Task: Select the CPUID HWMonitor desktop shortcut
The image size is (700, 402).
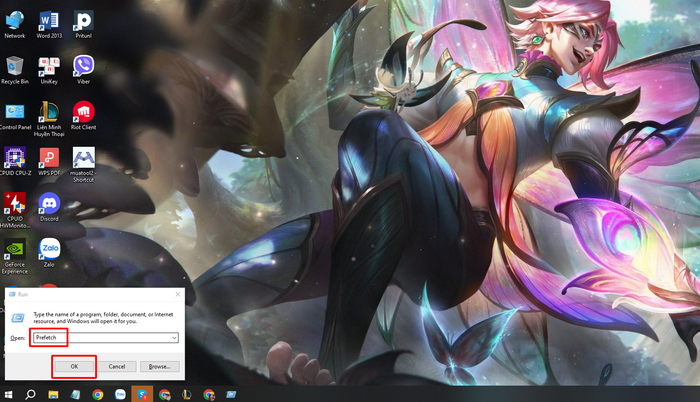Action: 15,210
